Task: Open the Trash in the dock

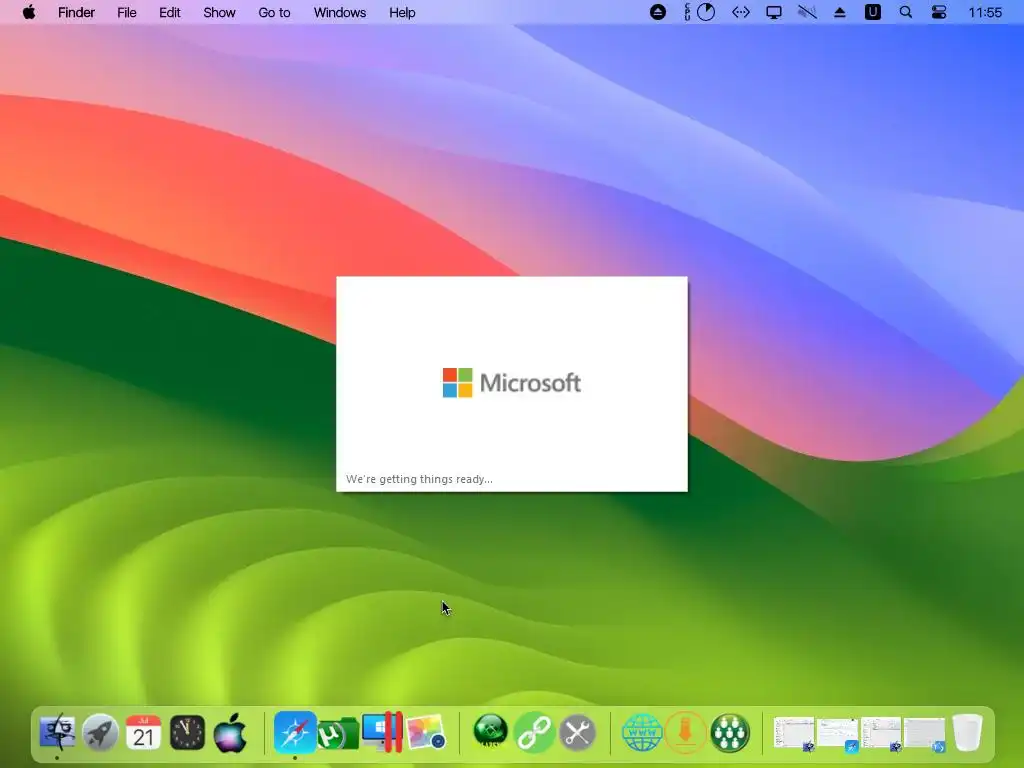Action: pos(967,732)
